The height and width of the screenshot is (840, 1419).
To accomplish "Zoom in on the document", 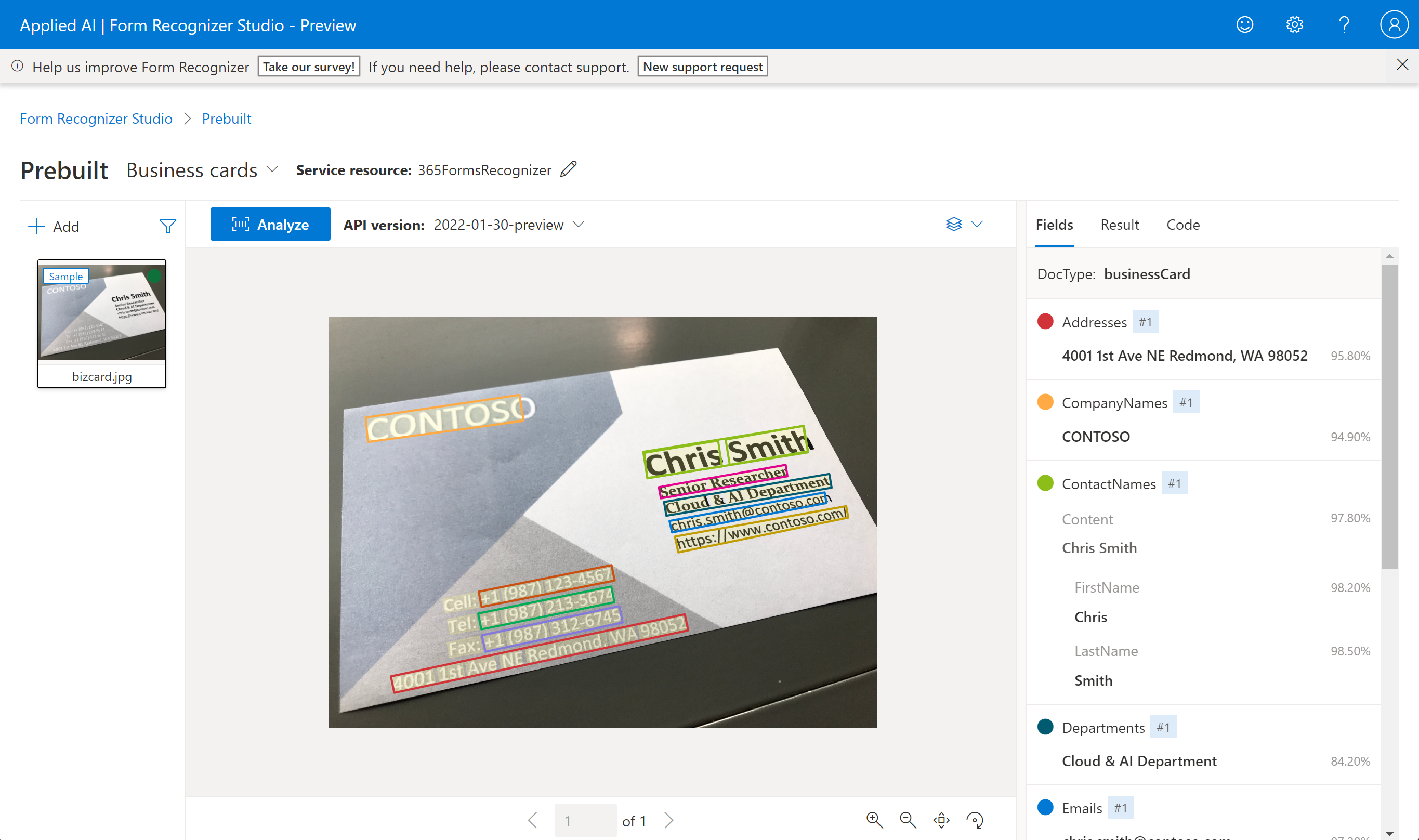I will point(874,820).
